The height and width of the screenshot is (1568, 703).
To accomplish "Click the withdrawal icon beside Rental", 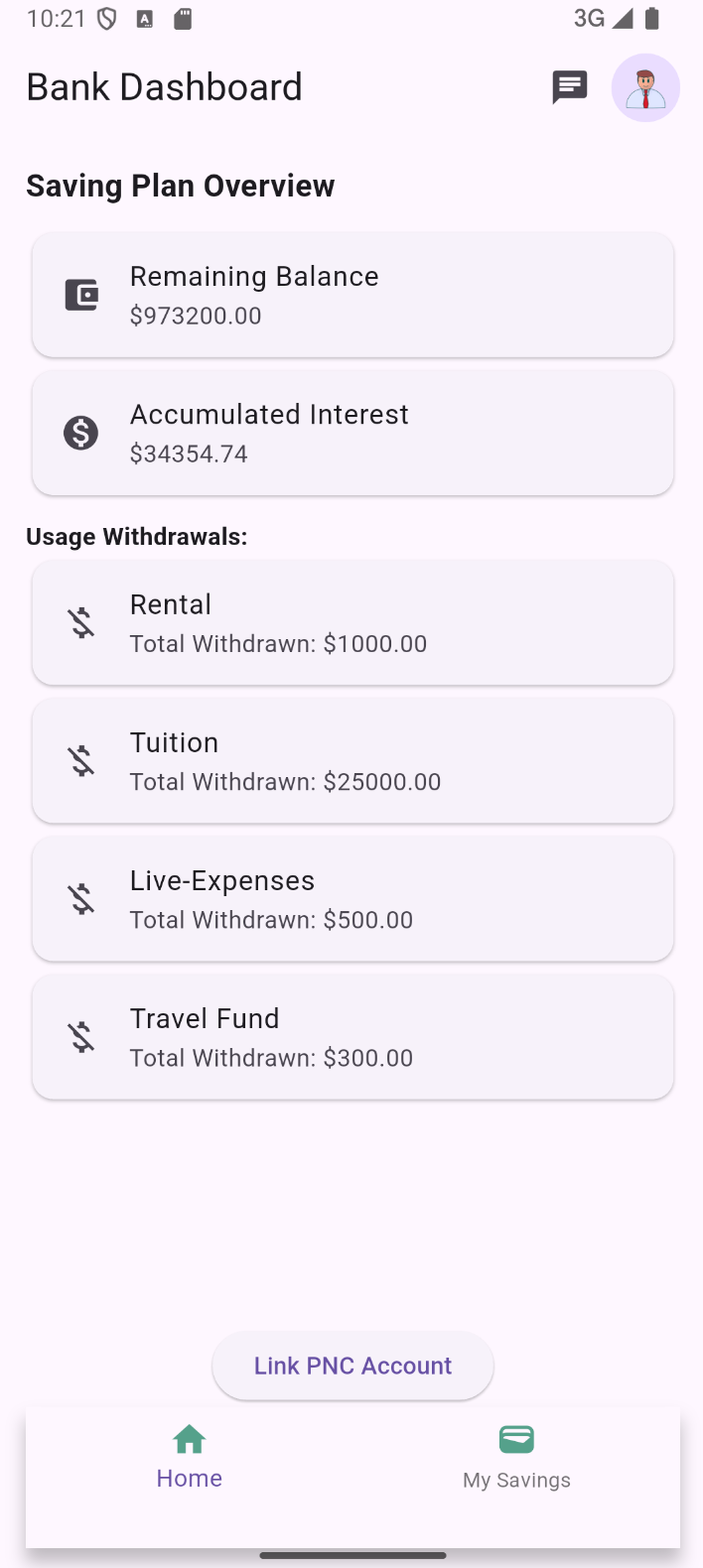I will (x=80, y=622).
